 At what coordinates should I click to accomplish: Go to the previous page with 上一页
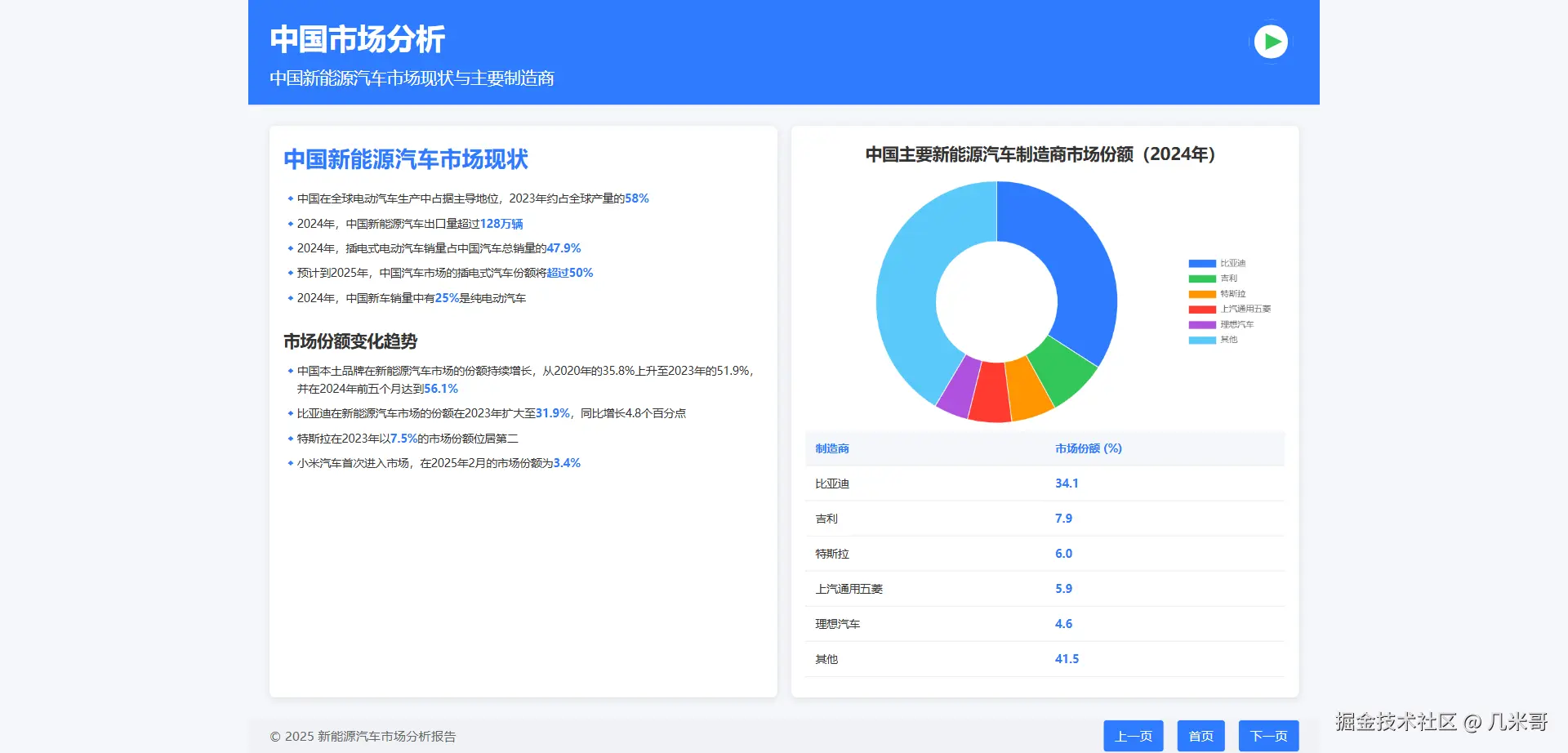(1134, 736)
